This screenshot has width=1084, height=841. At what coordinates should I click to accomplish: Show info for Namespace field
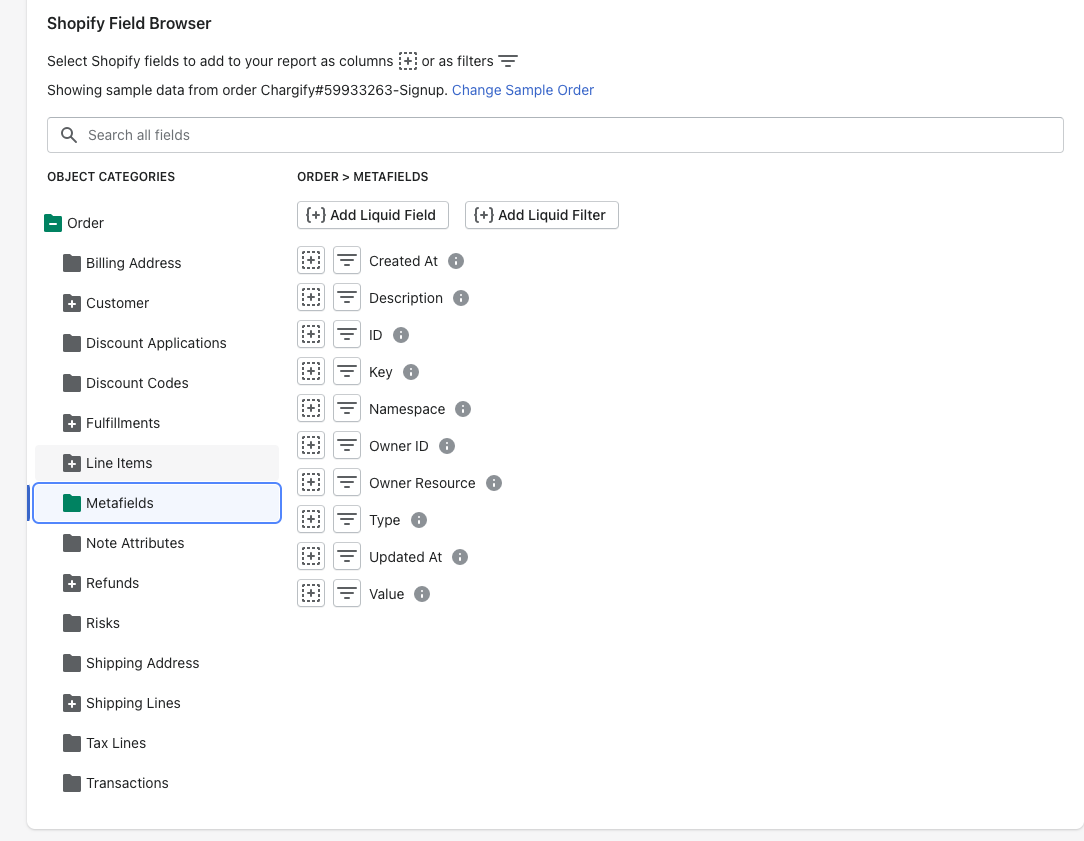click(463, 409)
